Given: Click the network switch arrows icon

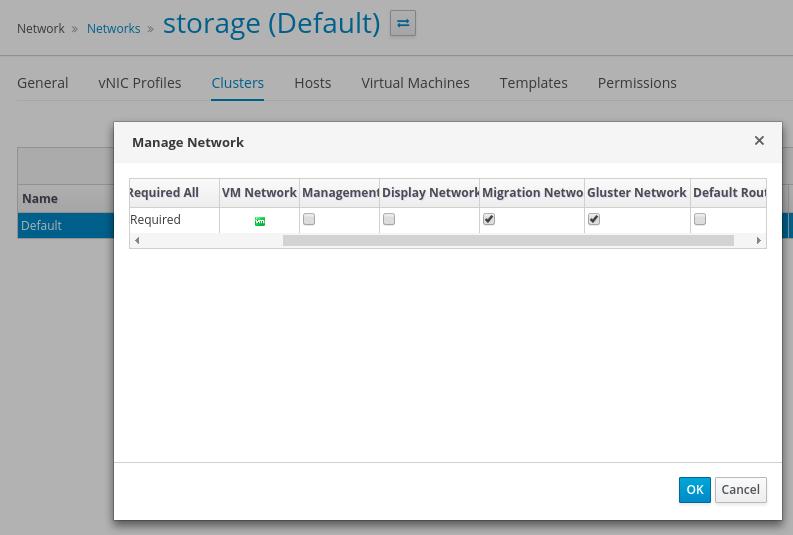Looking at the screenshot, I should click(403, 23).
